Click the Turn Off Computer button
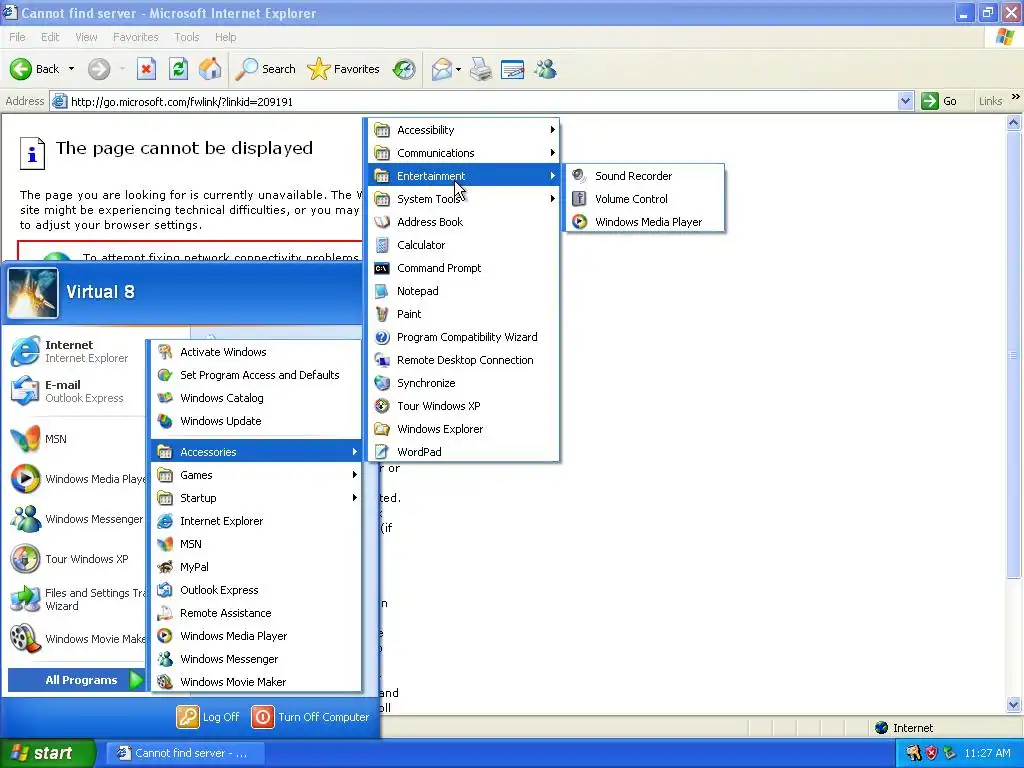The width and height of the screenshot is (1024, 768). 310,716
